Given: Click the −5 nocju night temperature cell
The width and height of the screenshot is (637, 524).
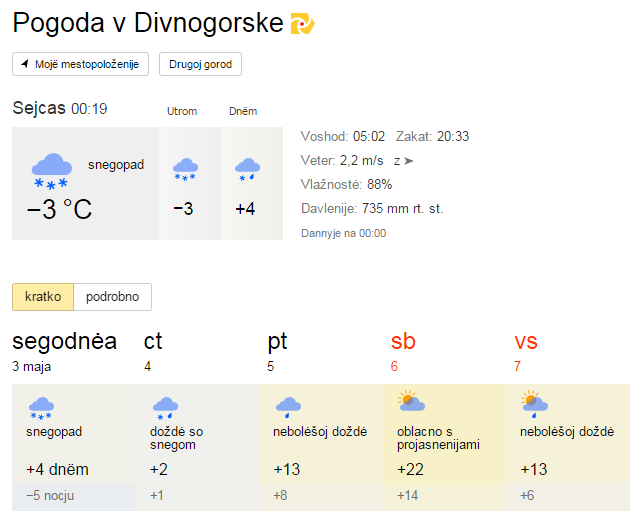Looking at the screenshot, I should [74, 496].
